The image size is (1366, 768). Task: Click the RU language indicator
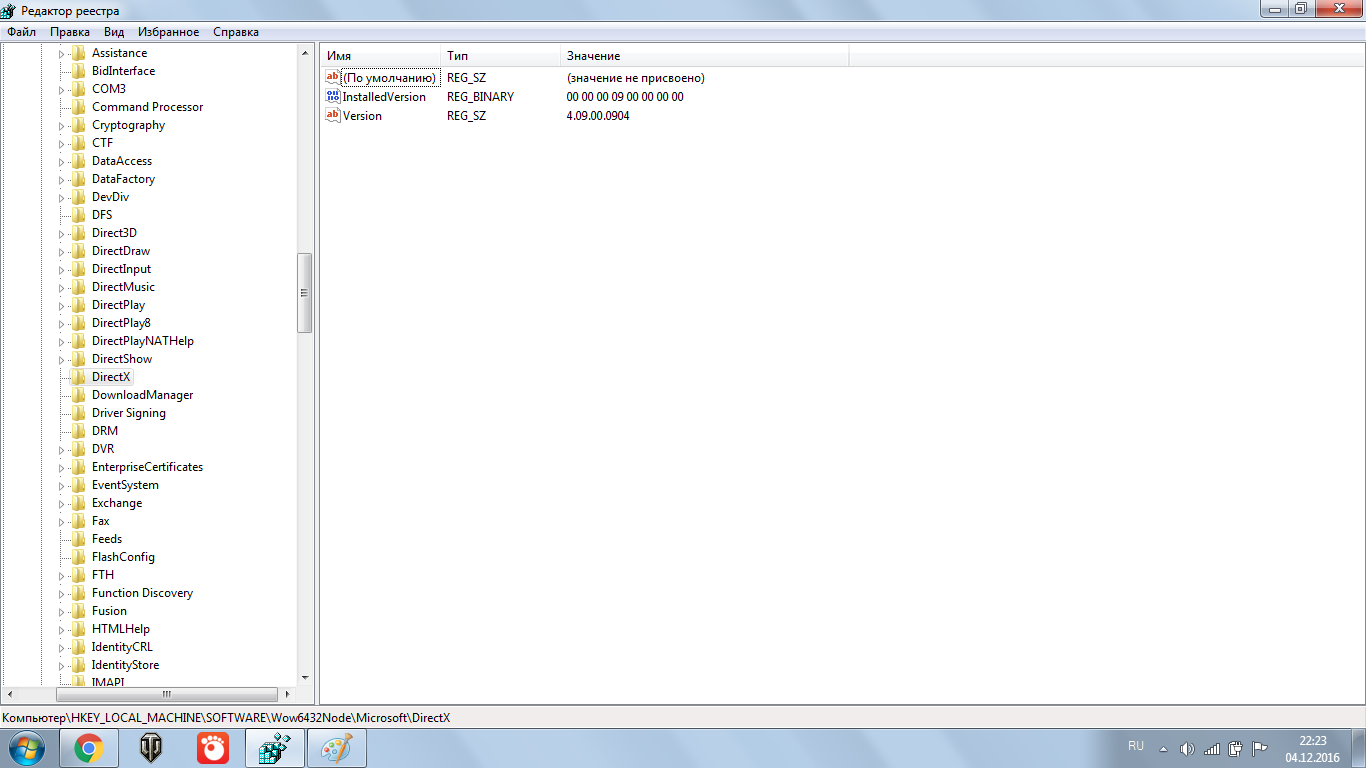click(1135, 747)
